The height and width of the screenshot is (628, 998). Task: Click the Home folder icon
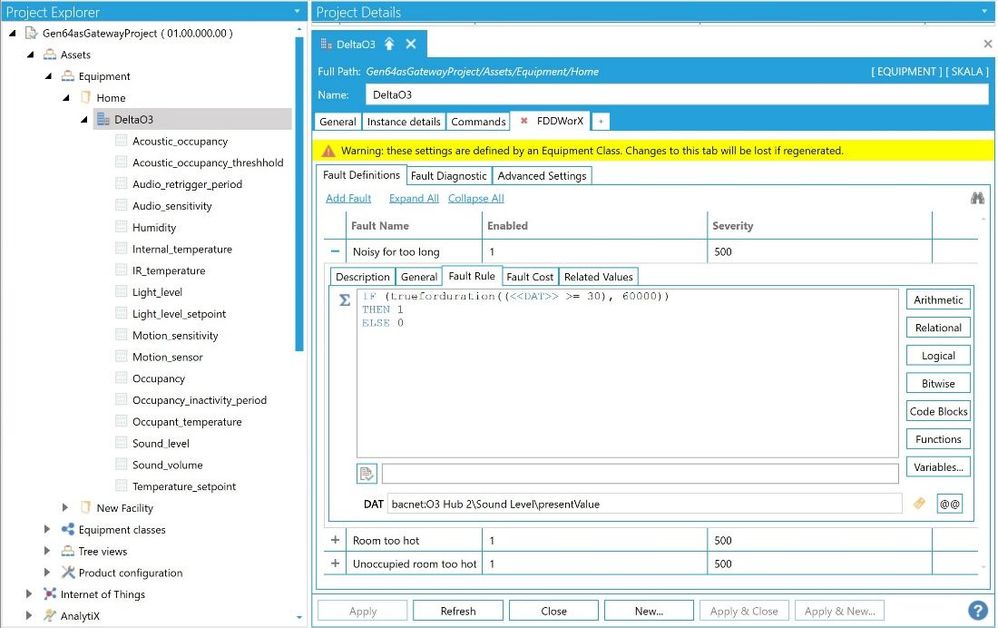click(85, 97)
